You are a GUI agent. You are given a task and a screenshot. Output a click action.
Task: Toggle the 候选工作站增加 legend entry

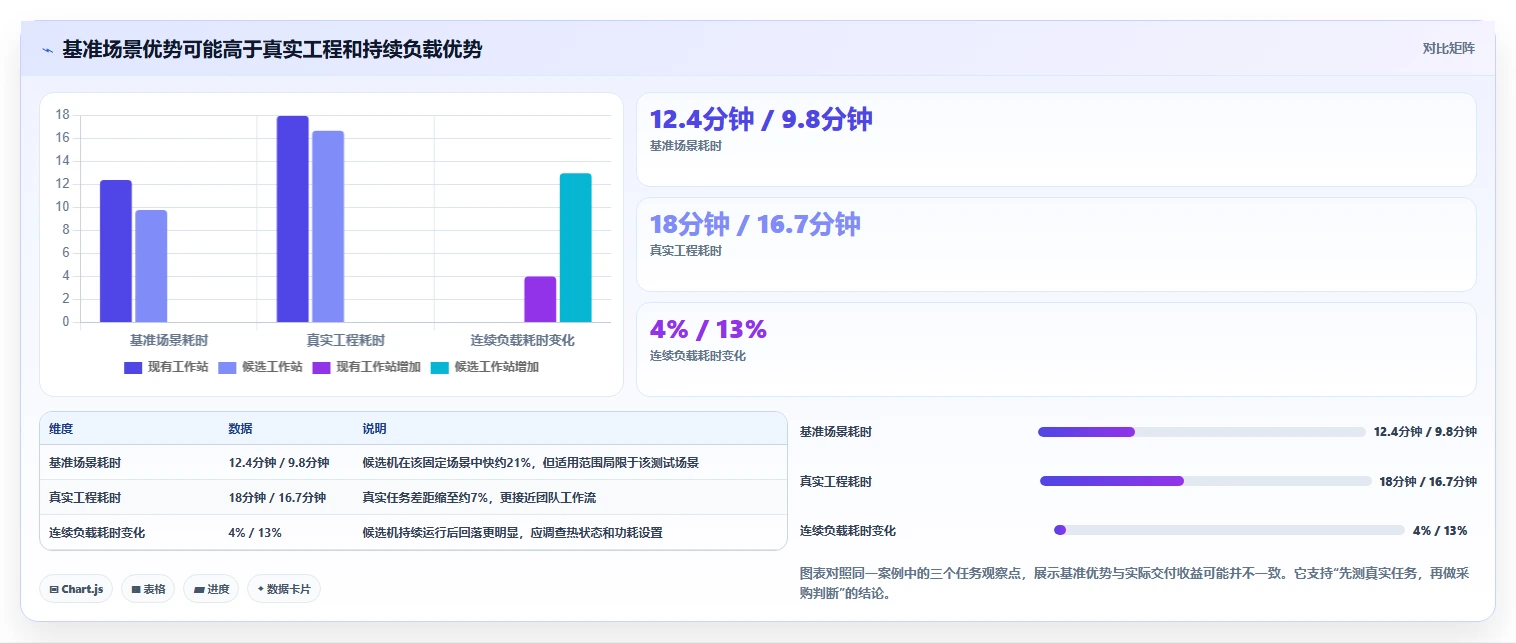click(485, 367)
